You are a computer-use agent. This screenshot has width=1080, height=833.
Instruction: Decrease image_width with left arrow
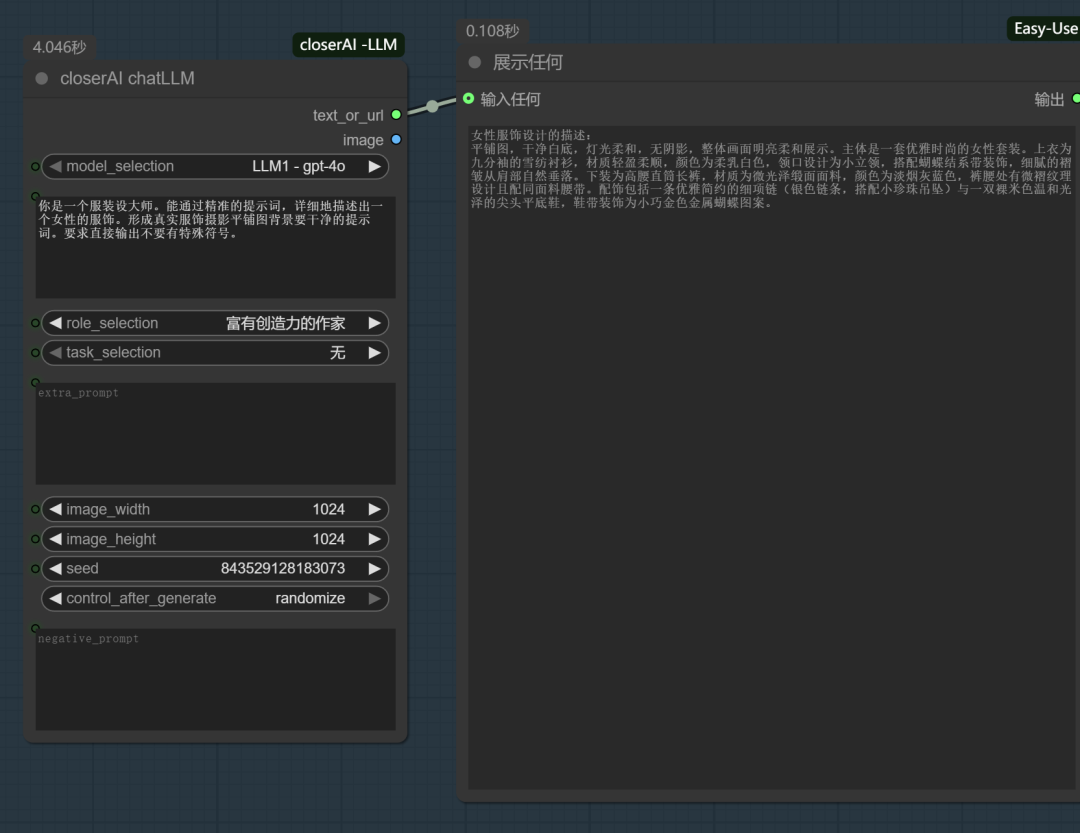point(55,509)
